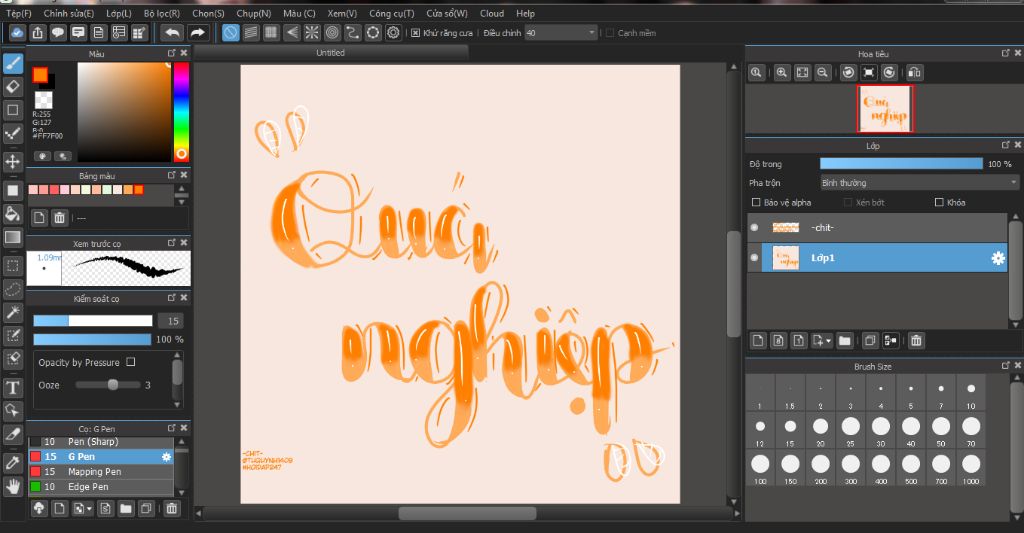Viewport: 1024px width, 533px height.
Task: Enable the Bảo vệ alpha checkbox
Action: click(755, 203)
